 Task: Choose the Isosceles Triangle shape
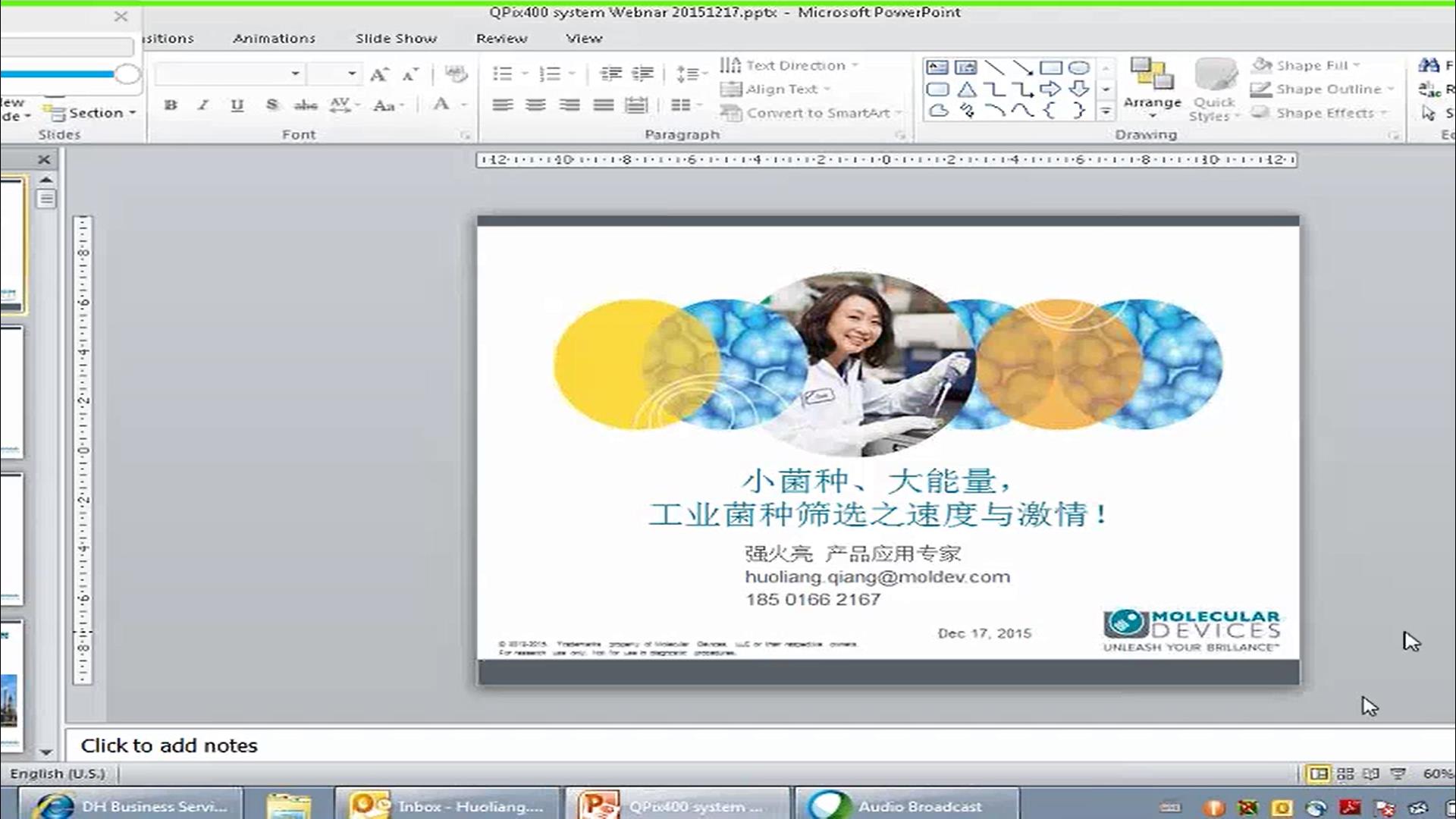(966, 89)
